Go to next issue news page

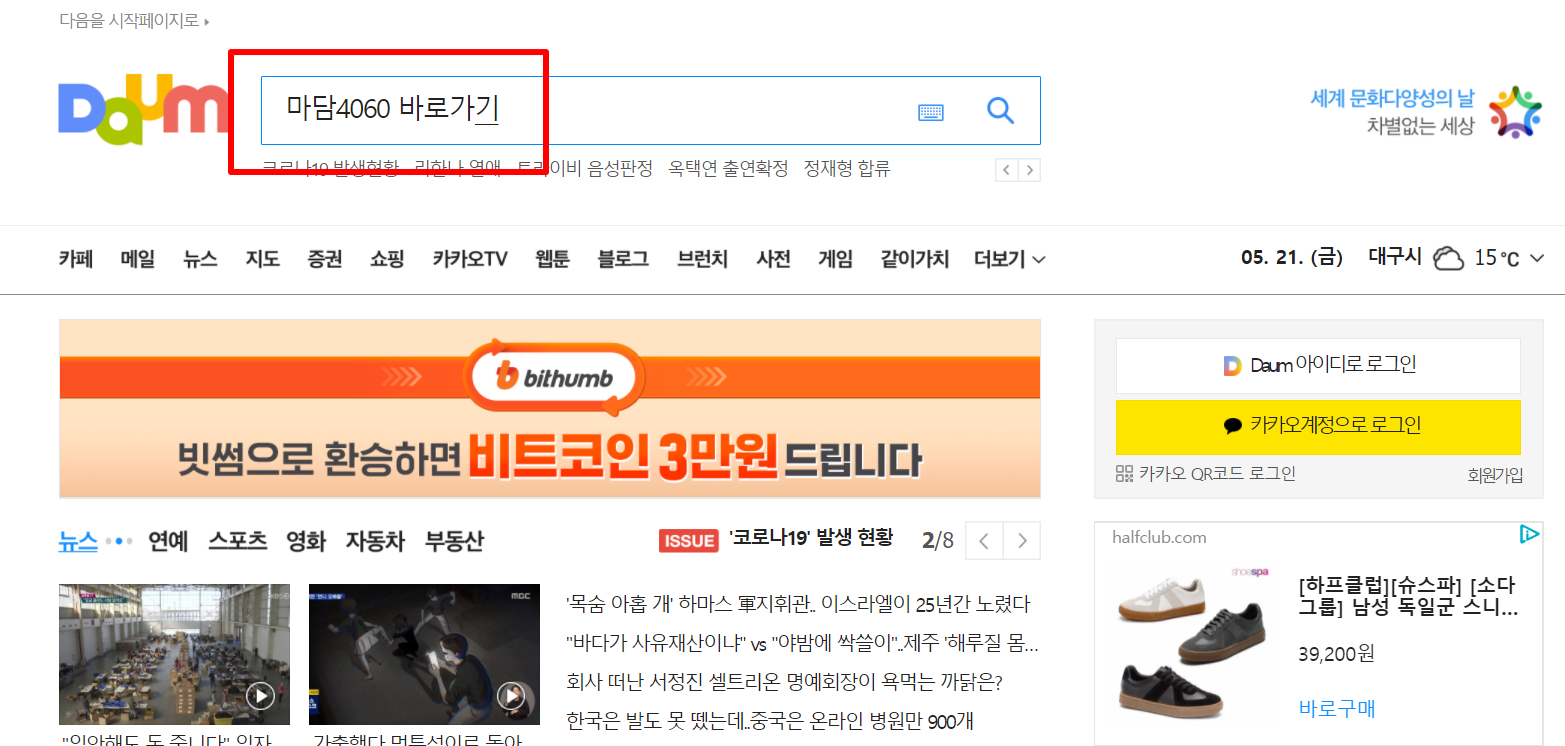(x=1022, y=541)
